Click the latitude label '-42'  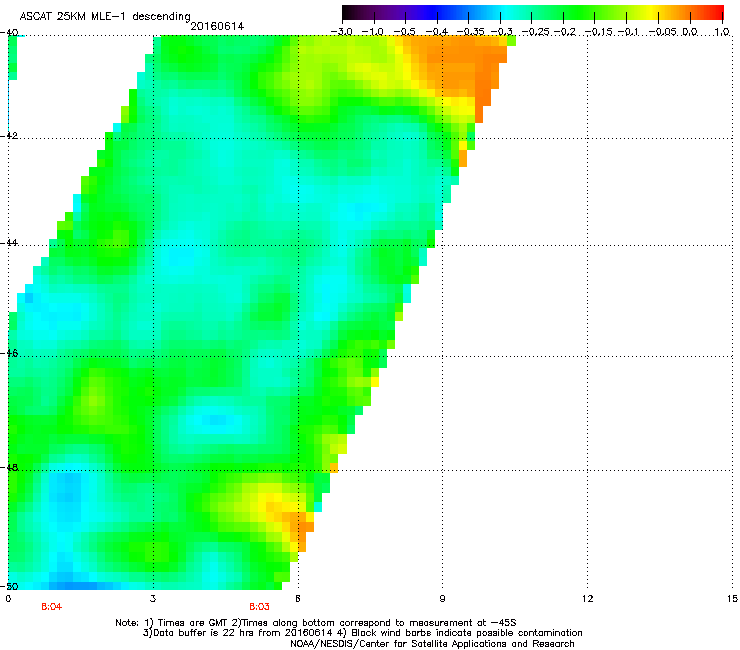pos(9,135)
